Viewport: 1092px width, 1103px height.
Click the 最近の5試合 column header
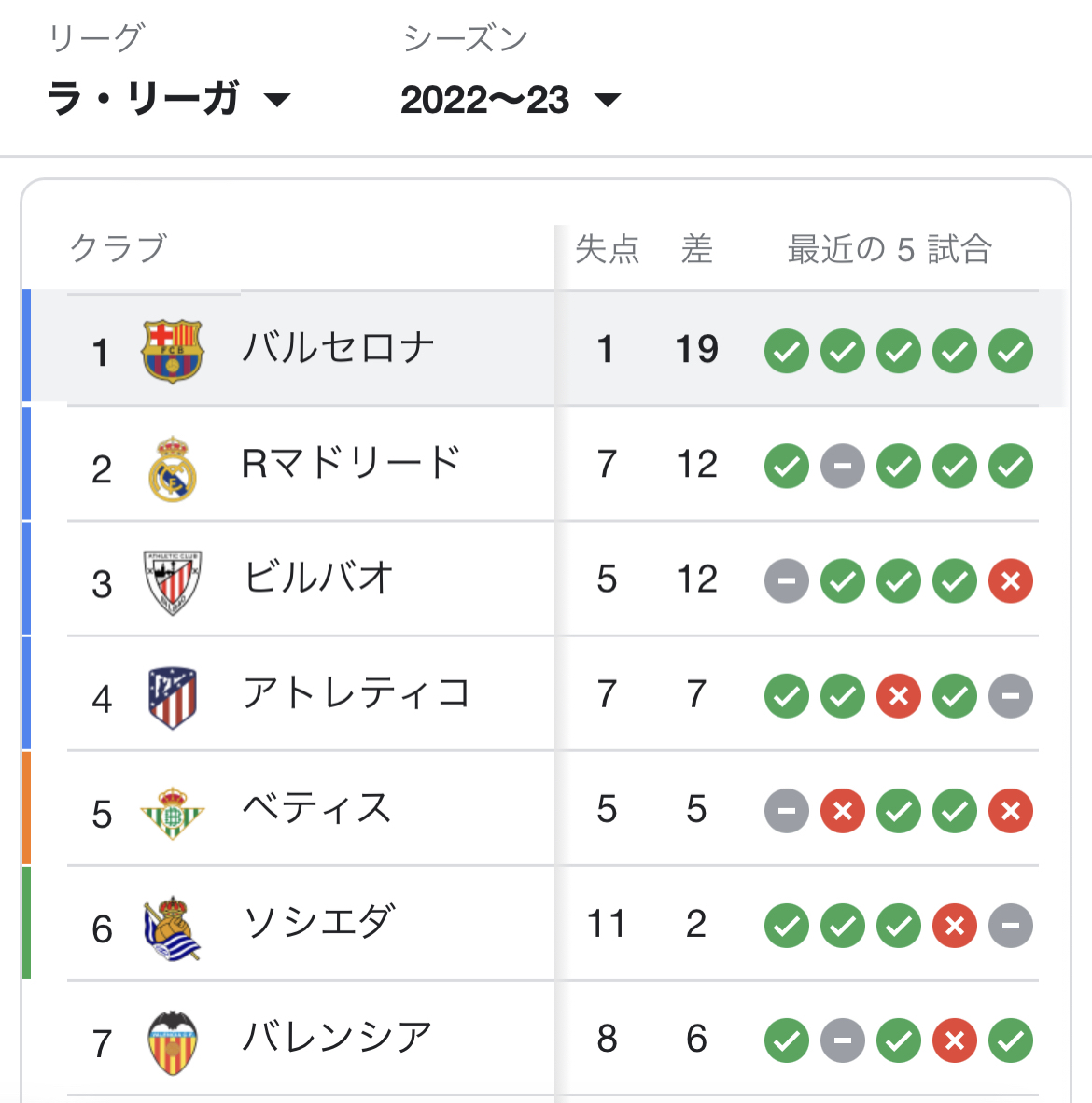(889, 249)
